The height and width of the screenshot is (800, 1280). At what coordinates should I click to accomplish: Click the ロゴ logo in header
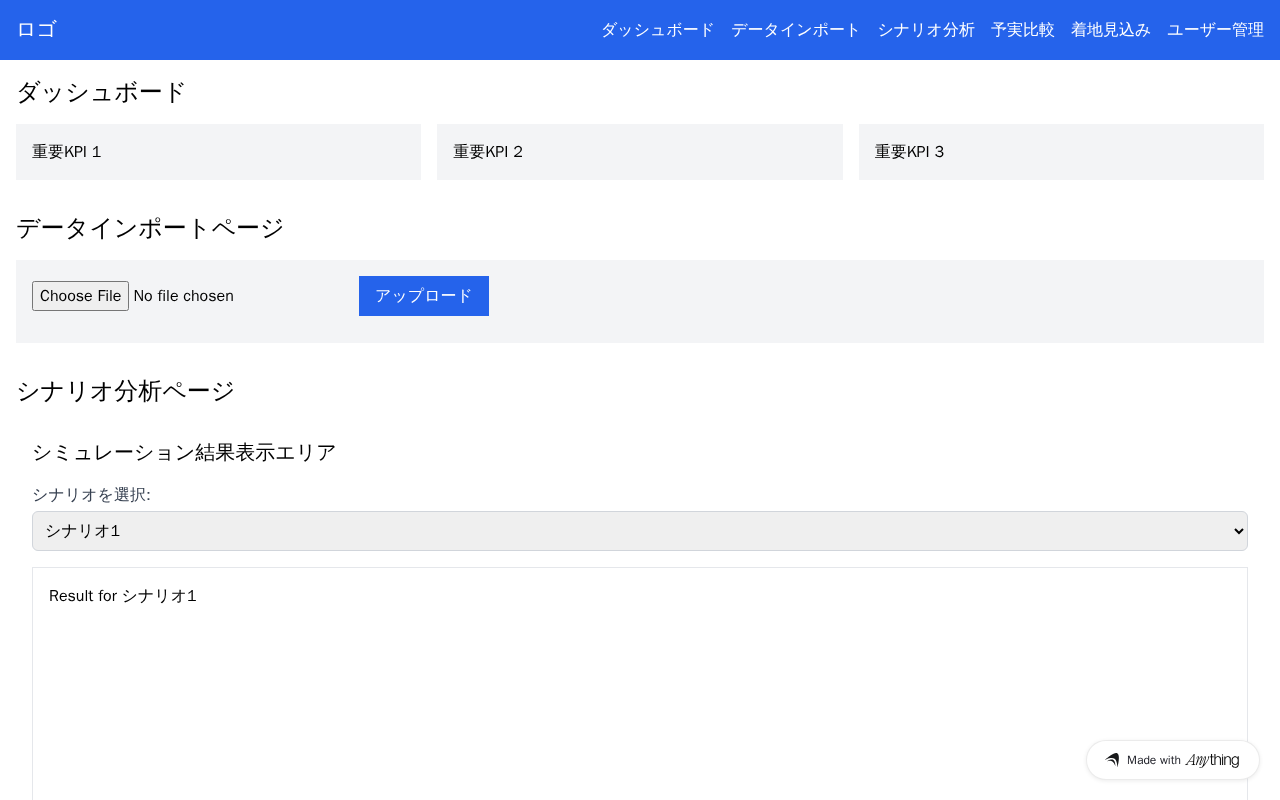pyautogui.click(x=36, y=30)
